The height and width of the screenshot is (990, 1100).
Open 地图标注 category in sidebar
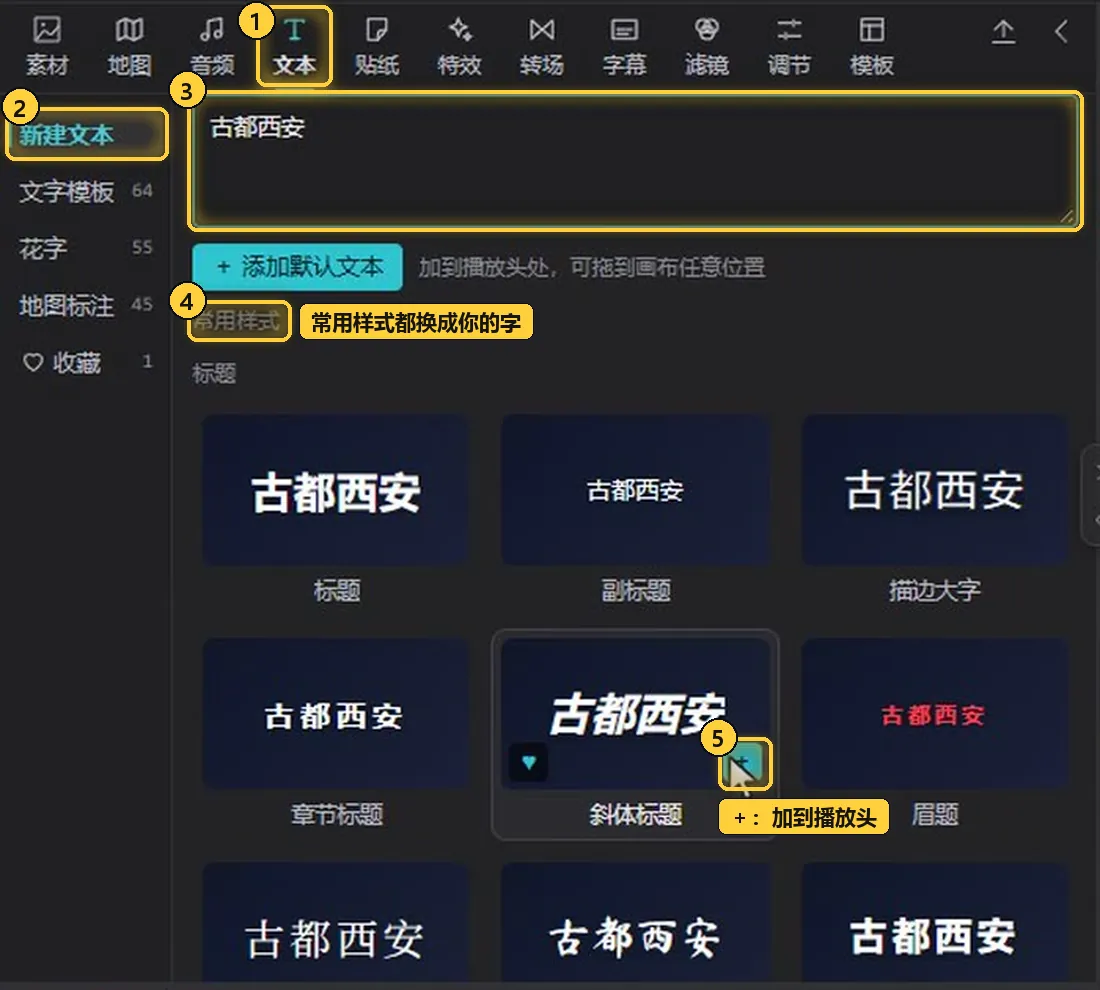[x=86, y=305]
